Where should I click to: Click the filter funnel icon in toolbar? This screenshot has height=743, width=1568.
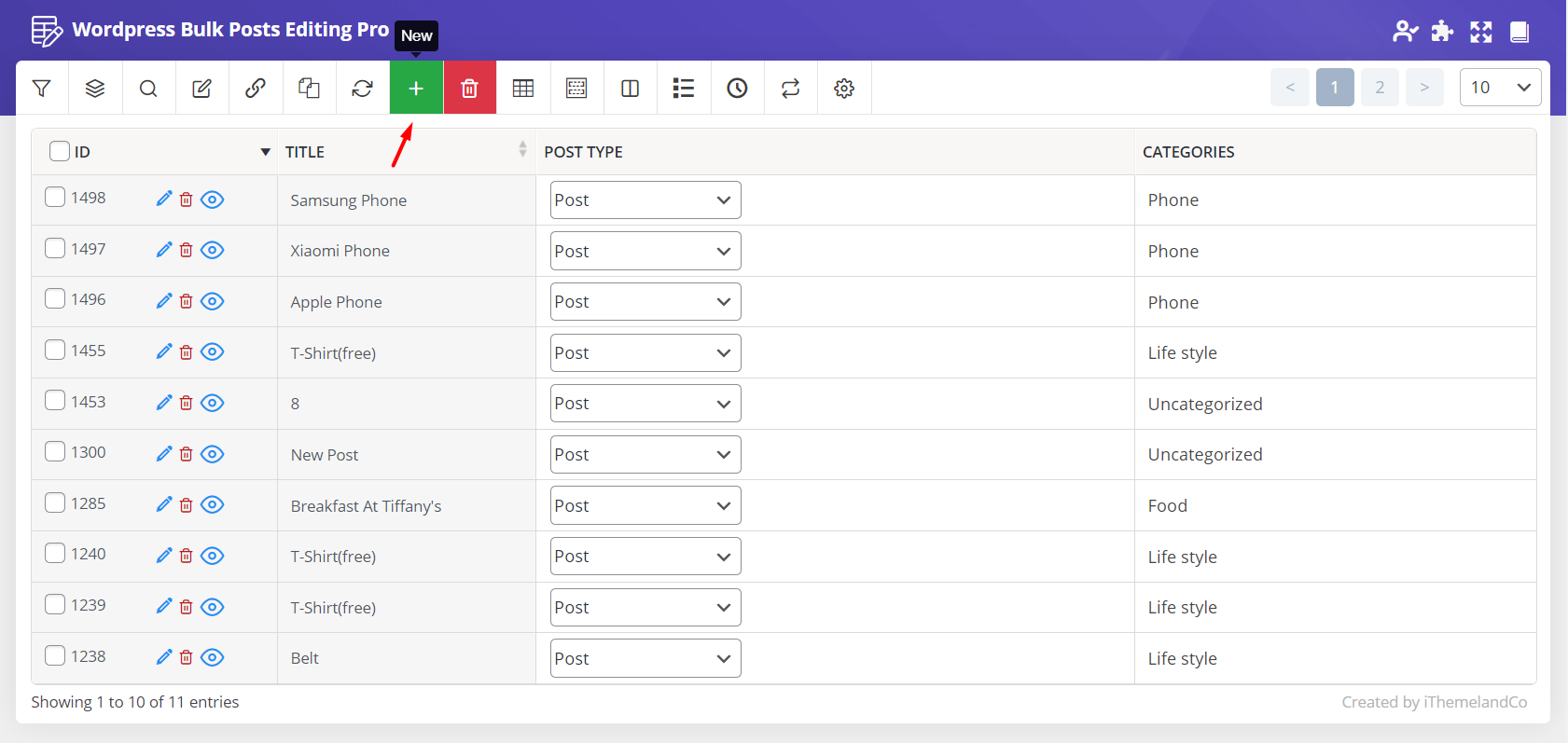click(x=42, y=89)
